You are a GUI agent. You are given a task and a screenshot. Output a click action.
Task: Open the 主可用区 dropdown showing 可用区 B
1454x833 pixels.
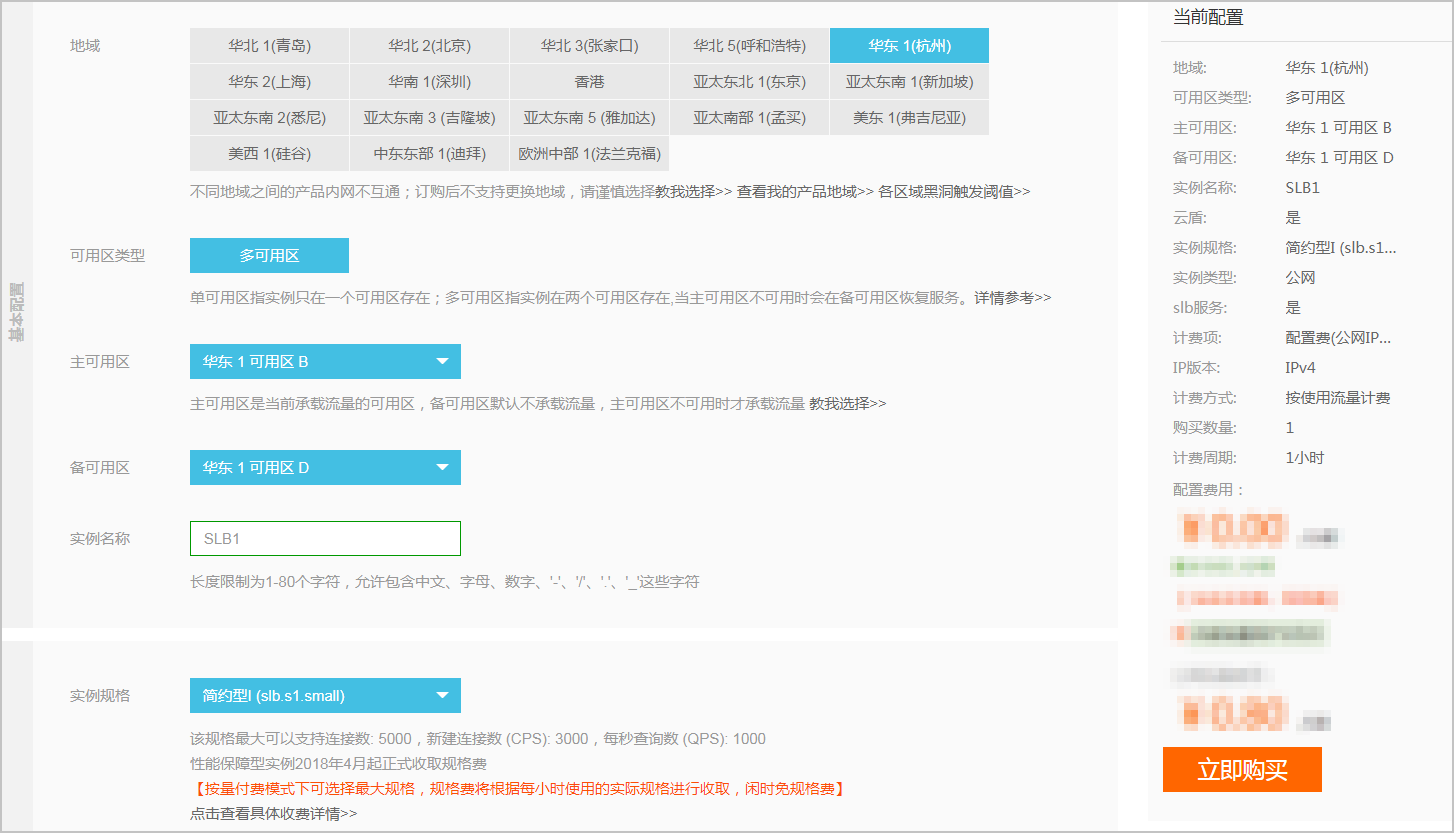[325, 362]
